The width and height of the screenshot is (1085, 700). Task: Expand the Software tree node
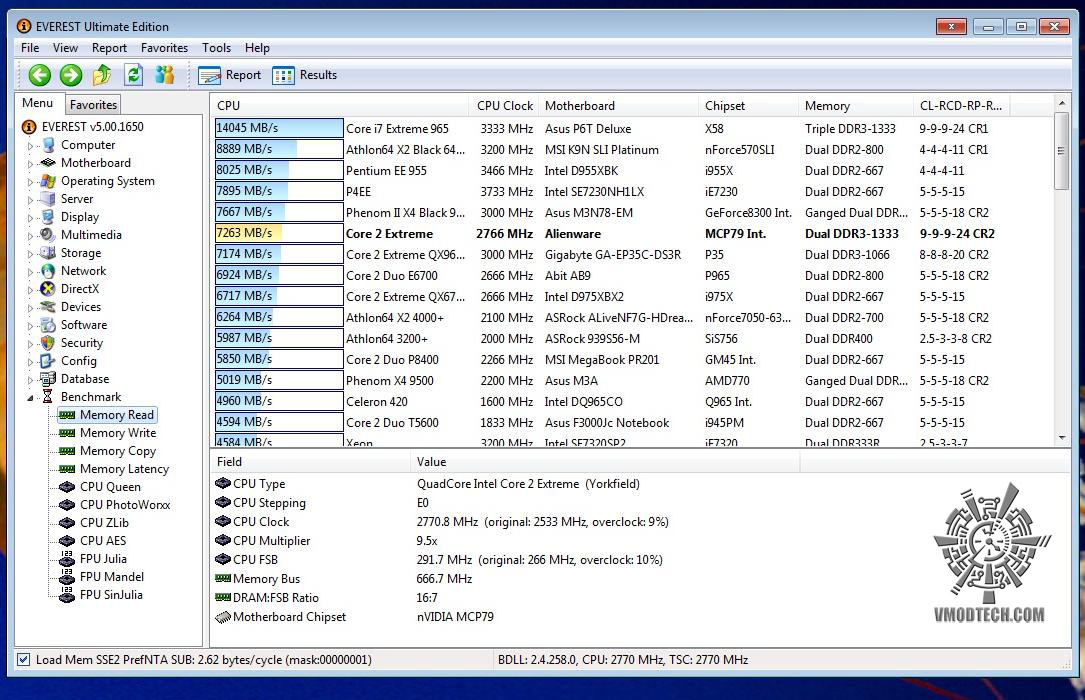coord(30,325)
